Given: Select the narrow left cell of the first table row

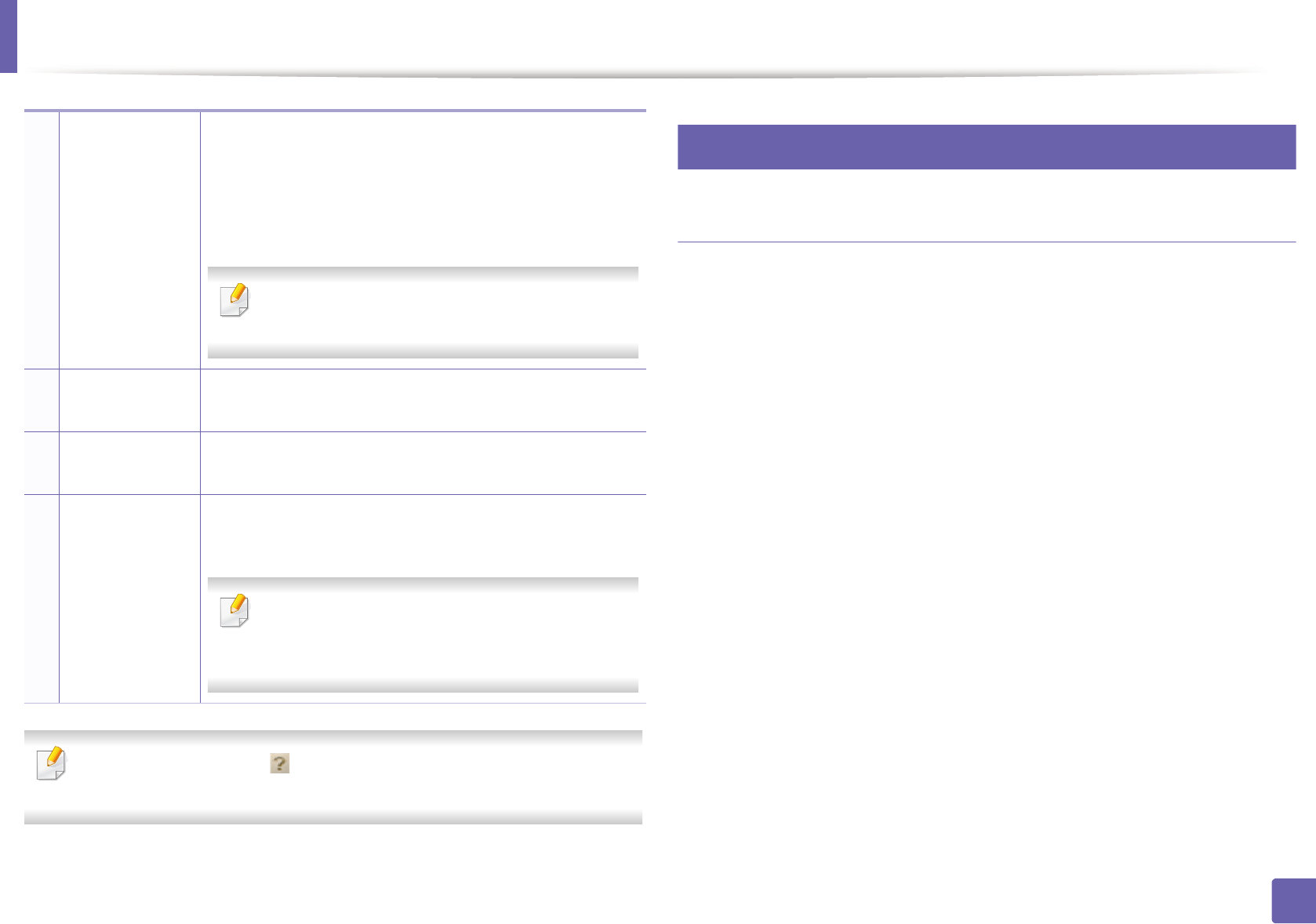Looking at the screenshot, I should [x=42, y=239].
